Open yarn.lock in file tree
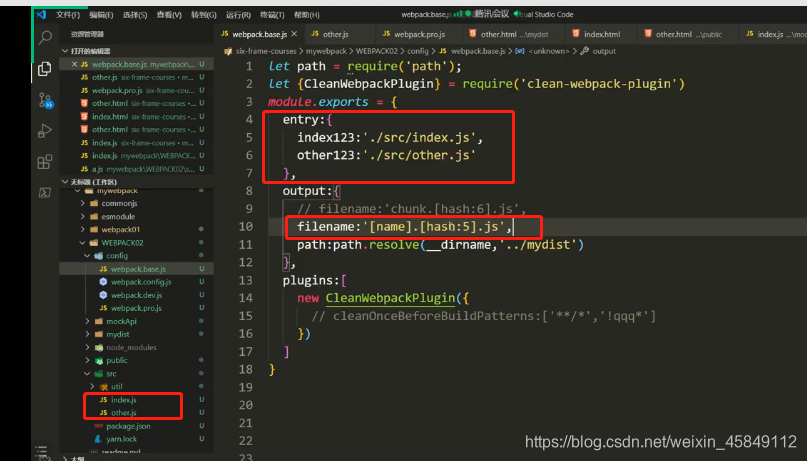The height and width of the screenshot is (461, 807). tap(121, 439)
